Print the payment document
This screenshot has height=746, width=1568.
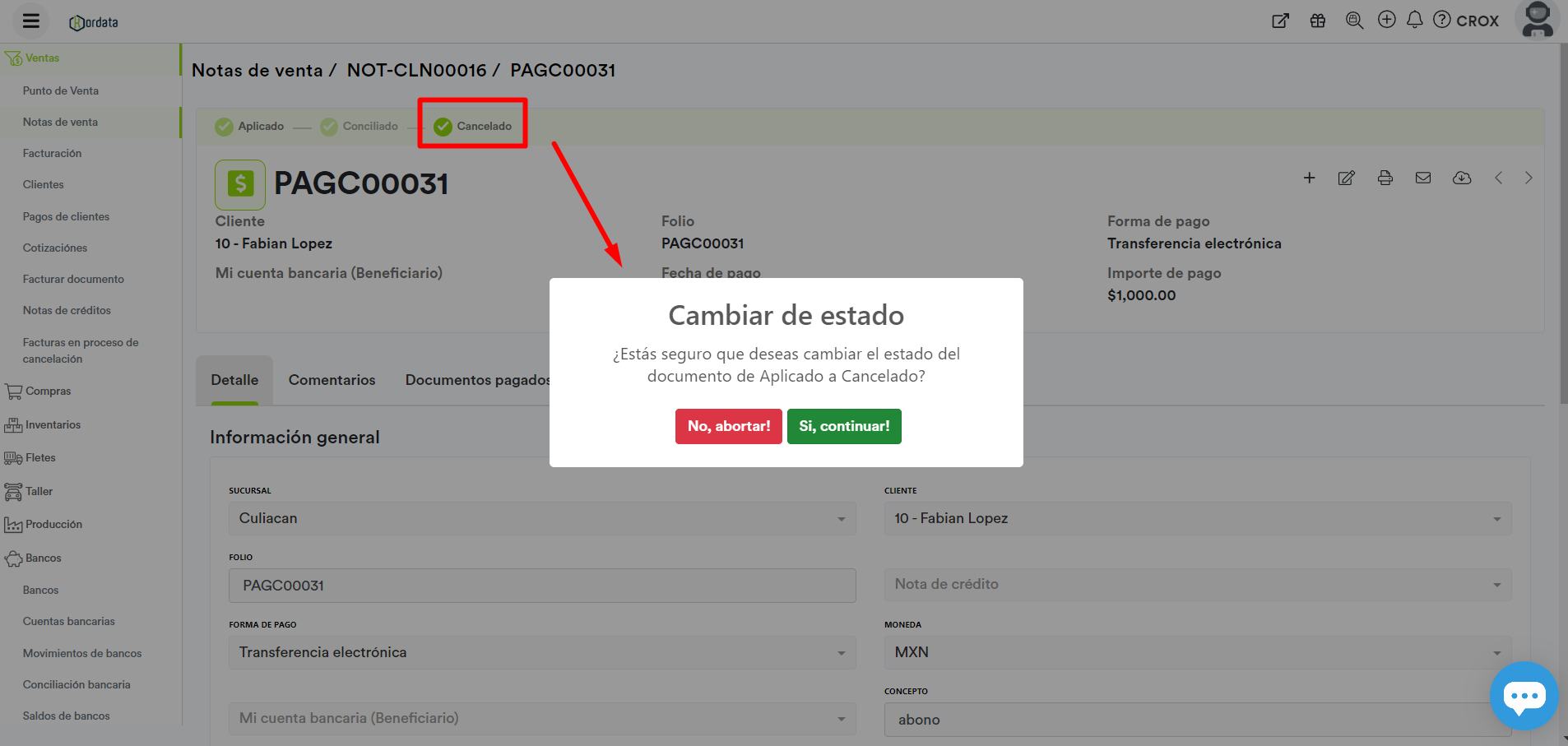(x=1385, y=178)
